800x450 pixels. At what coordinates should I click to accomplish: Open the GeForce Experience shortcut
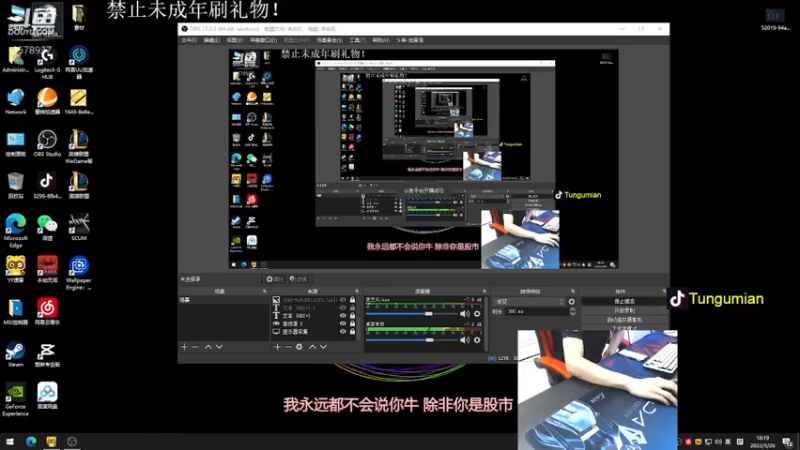coord(15,399)
